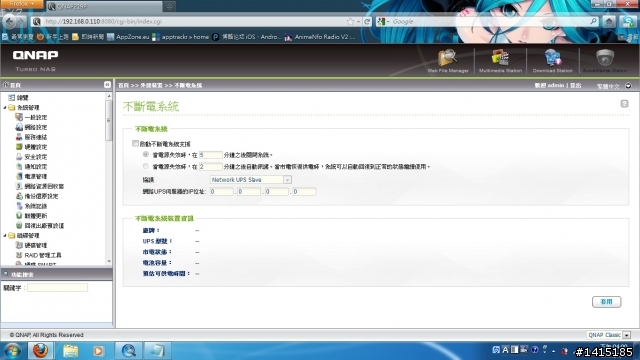Collapse the 磁碟管理 folder
This screenshot has width=640, height=360.
(x=5, y=236)
